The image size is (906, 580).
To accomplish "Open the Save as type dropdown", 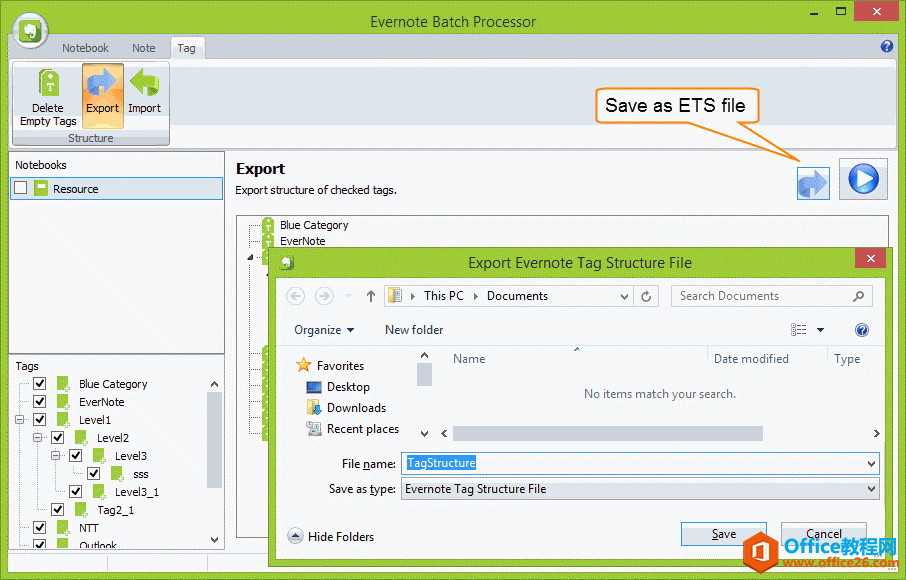I will click(x=869, y=489).
